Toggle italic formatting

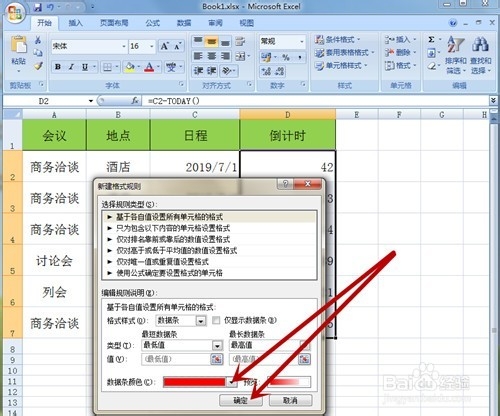(x=71, y=67)
